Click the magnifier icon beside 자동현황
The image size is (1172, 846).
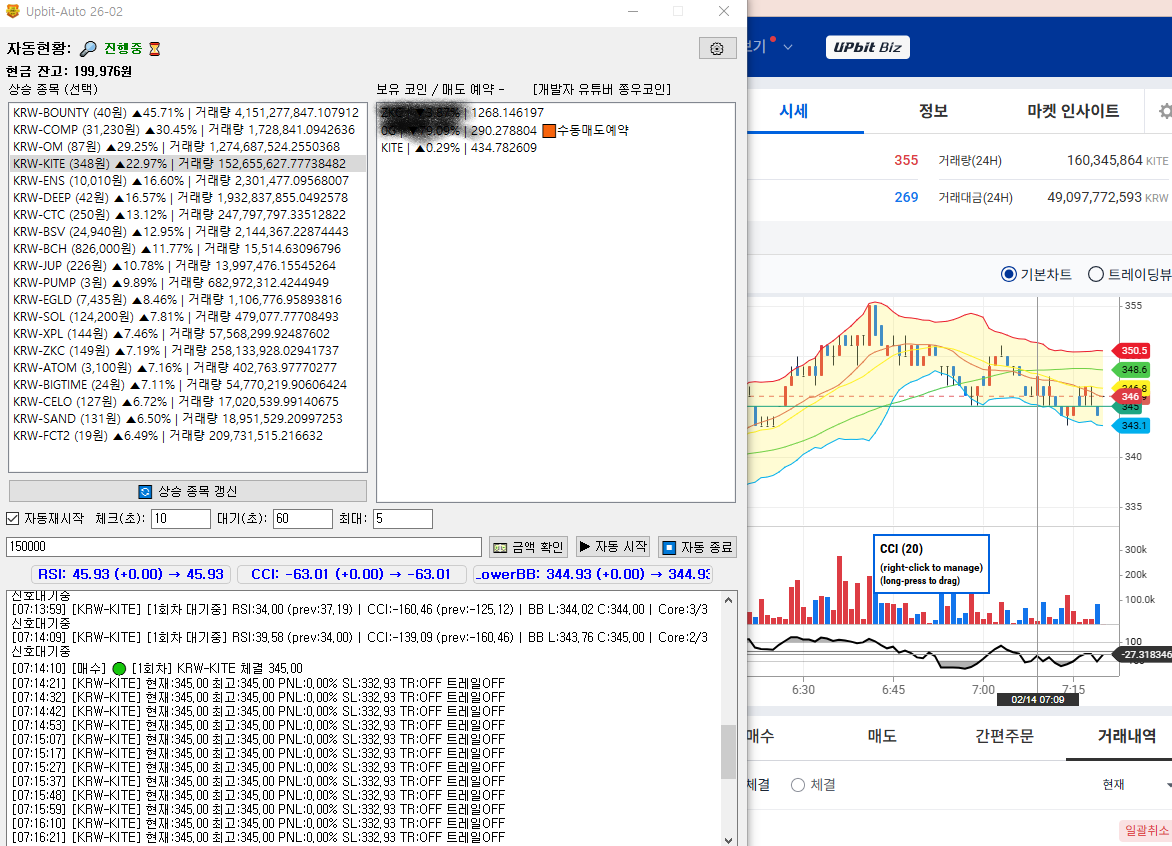(x=88, y=49)
